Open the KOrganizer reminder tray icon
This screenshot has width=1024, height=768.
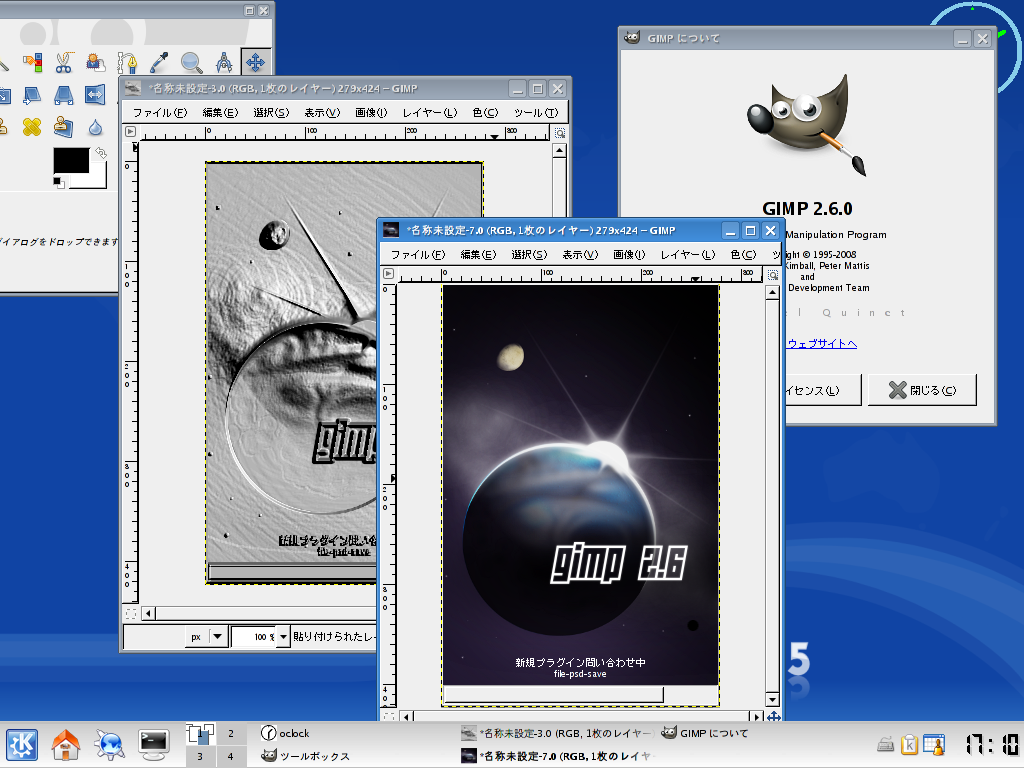pos(934,744)
